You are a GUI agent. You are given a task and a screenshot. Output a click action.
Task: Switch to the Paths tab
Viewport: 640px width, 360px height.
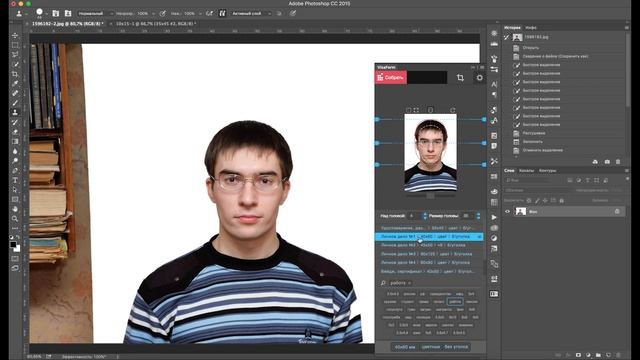coord(547,170)
